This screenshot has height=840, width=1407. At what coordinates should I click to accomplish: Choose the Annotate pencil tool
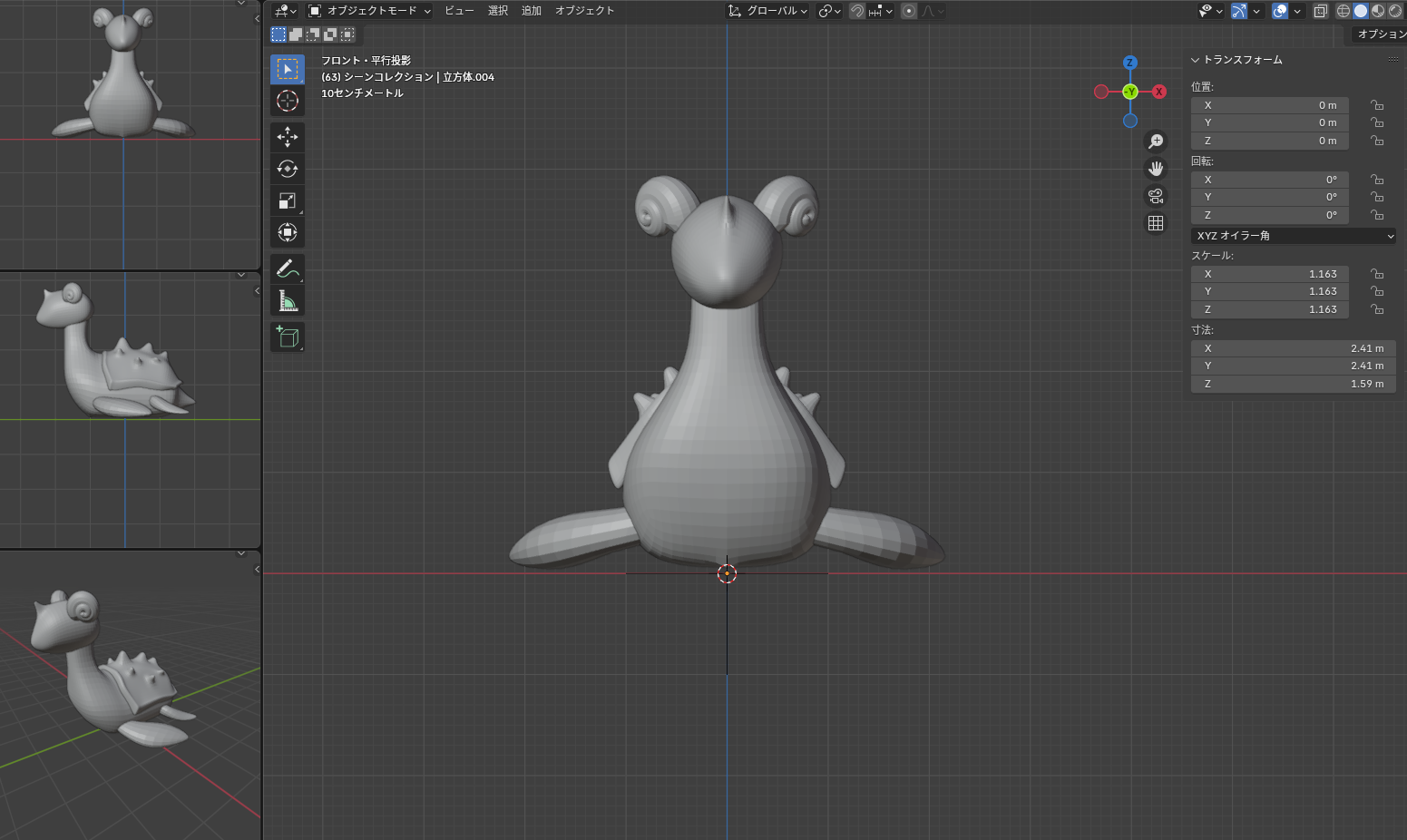click(x=288, y=269)
